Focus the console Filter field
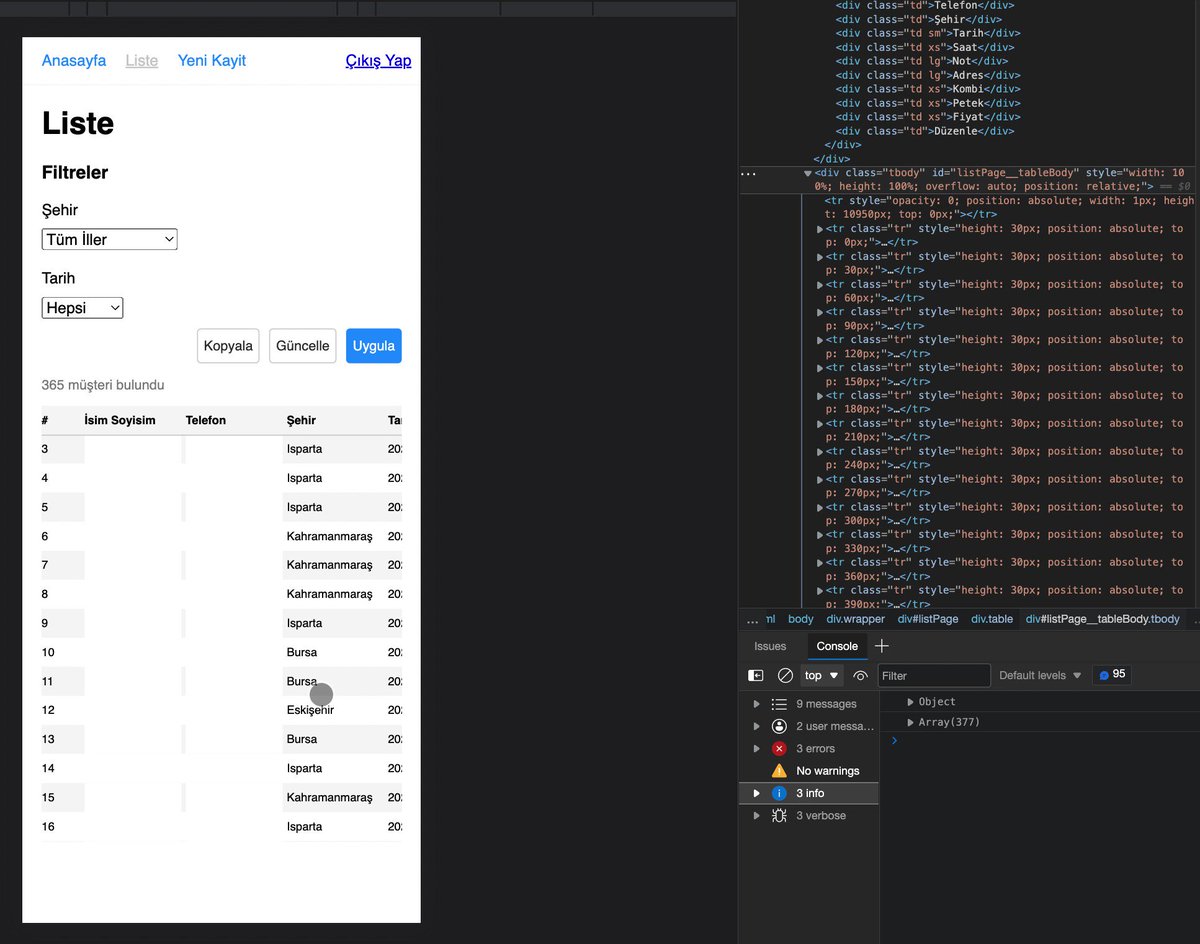 [934, 676]
